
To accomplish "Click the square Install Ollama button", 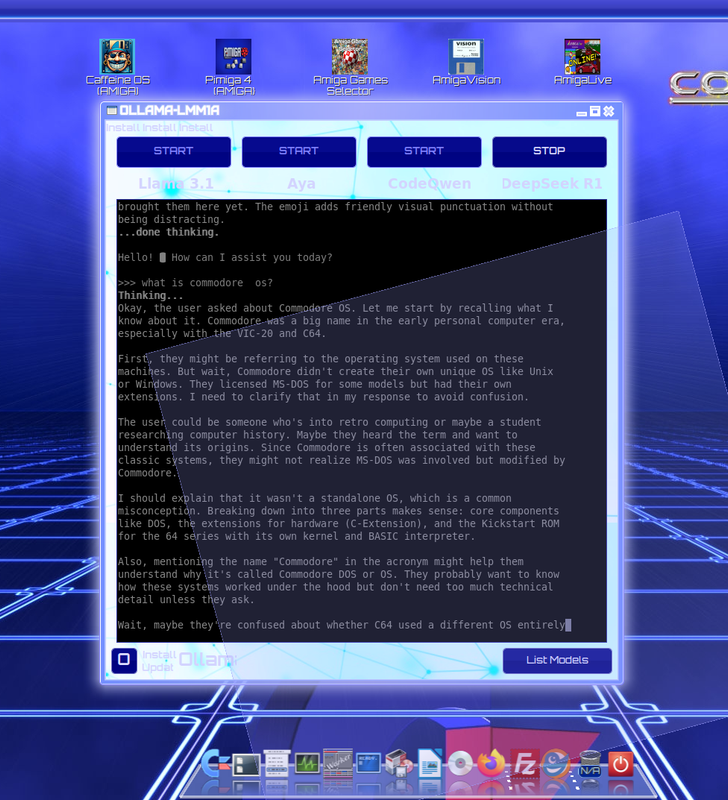I will pyautogui.click(x=124, y=660).
